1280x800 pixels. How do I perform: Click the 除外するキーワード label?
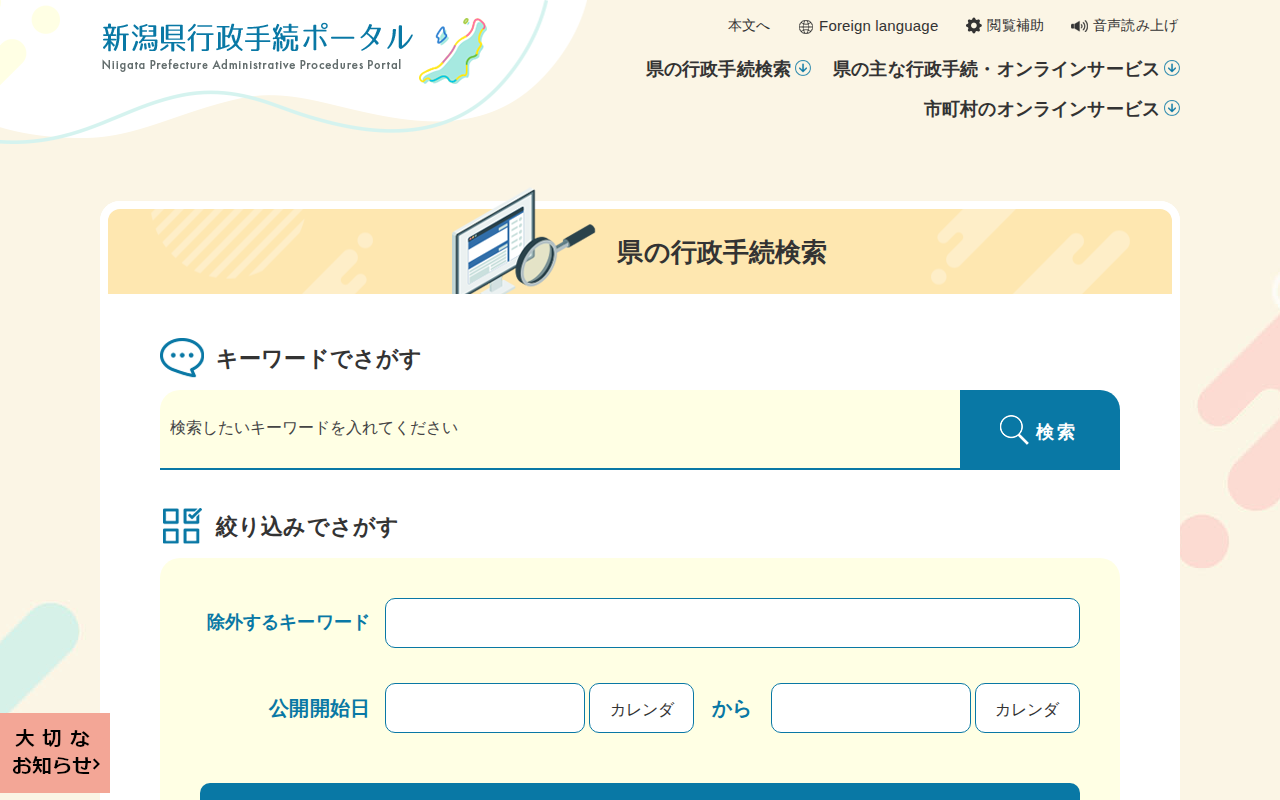288,623
